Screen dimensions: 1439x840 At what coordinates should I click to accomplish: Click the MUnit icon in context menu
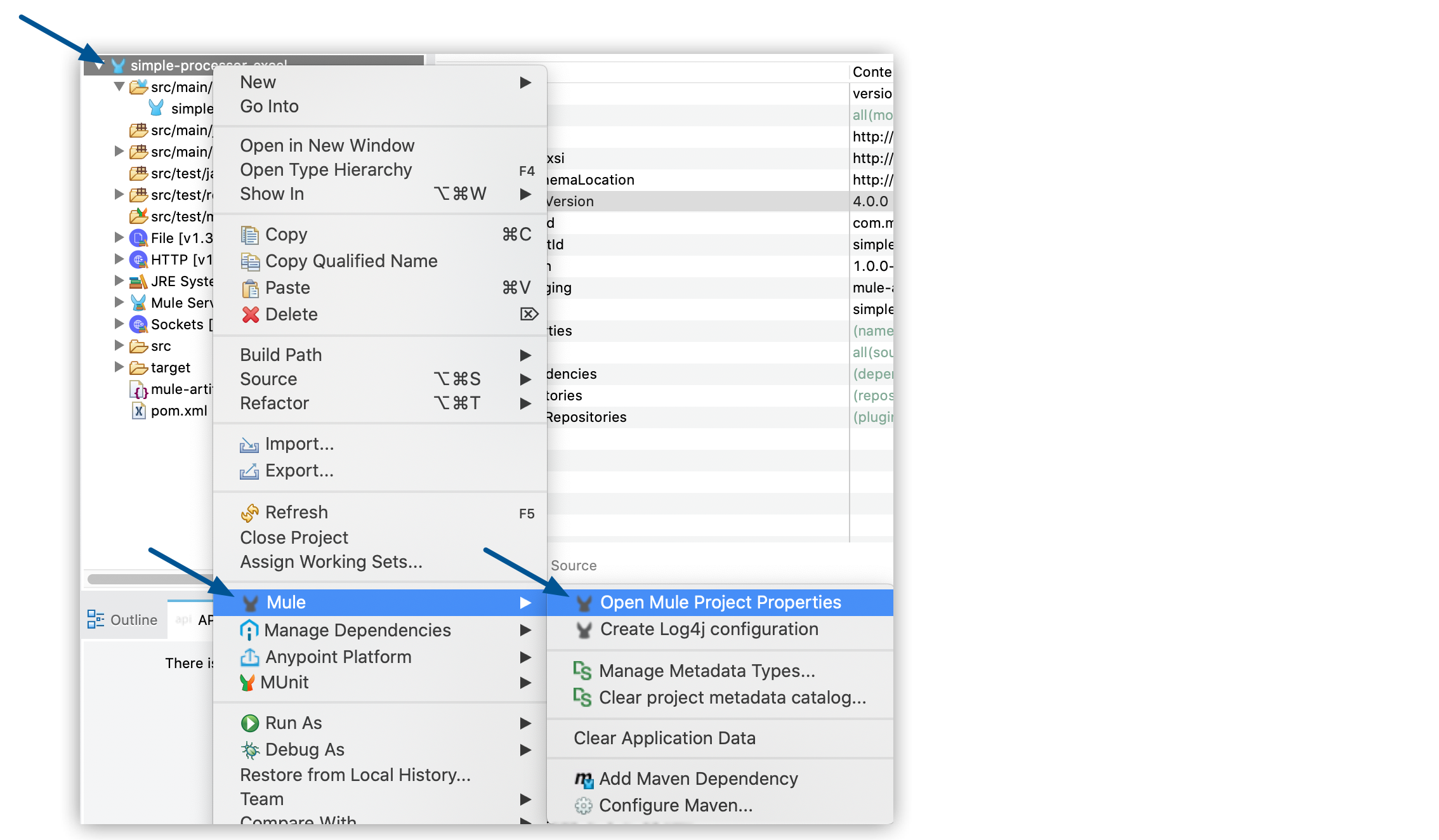(x=250, y=683)
